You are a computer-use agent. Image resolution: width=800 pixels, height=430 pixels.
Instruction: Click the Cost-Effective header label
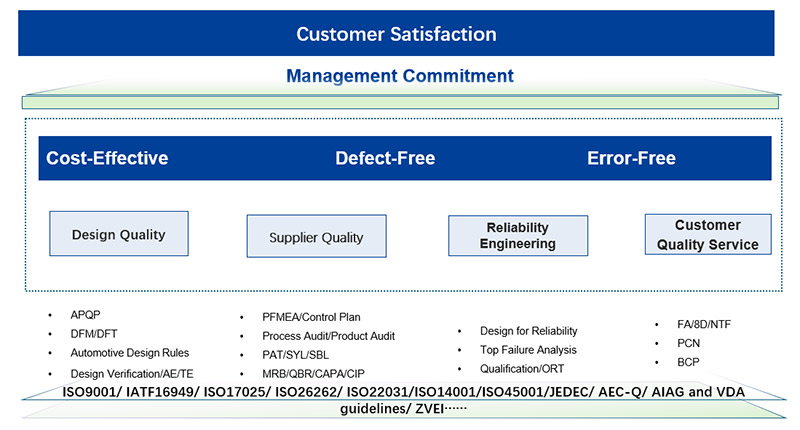[x=107, y=158]
